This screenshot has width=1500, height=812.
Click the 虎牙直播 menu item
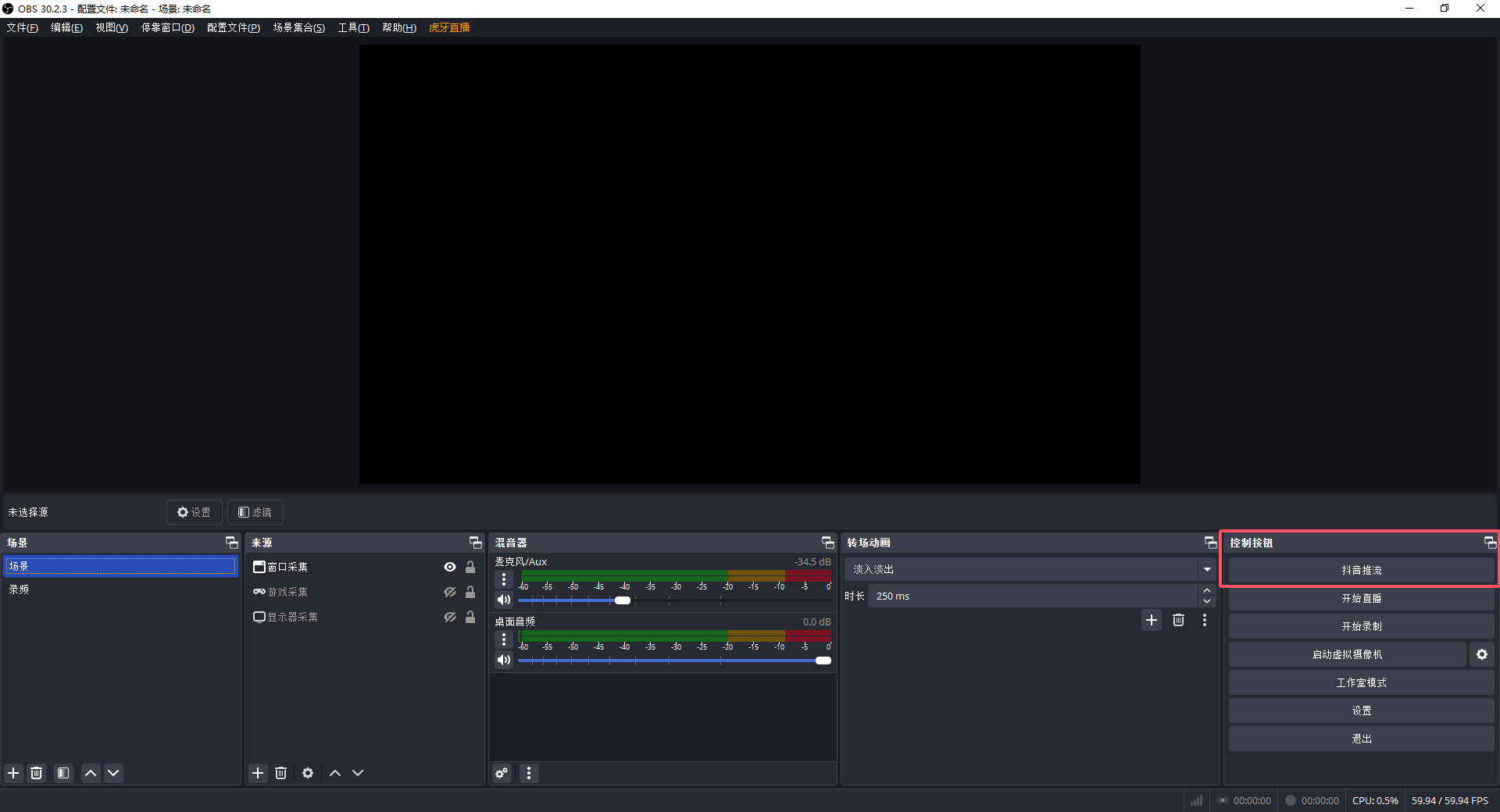(448, 27)
